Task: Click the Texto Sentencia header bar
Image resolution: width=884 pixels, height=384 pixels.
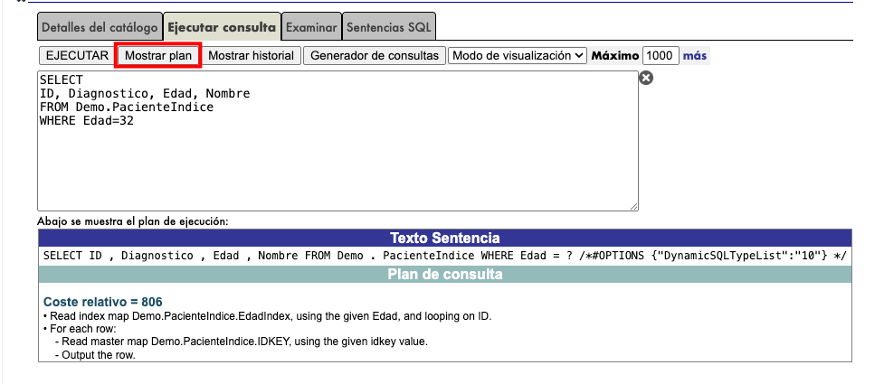Action: pyautogui.click(x=445, y=237)
